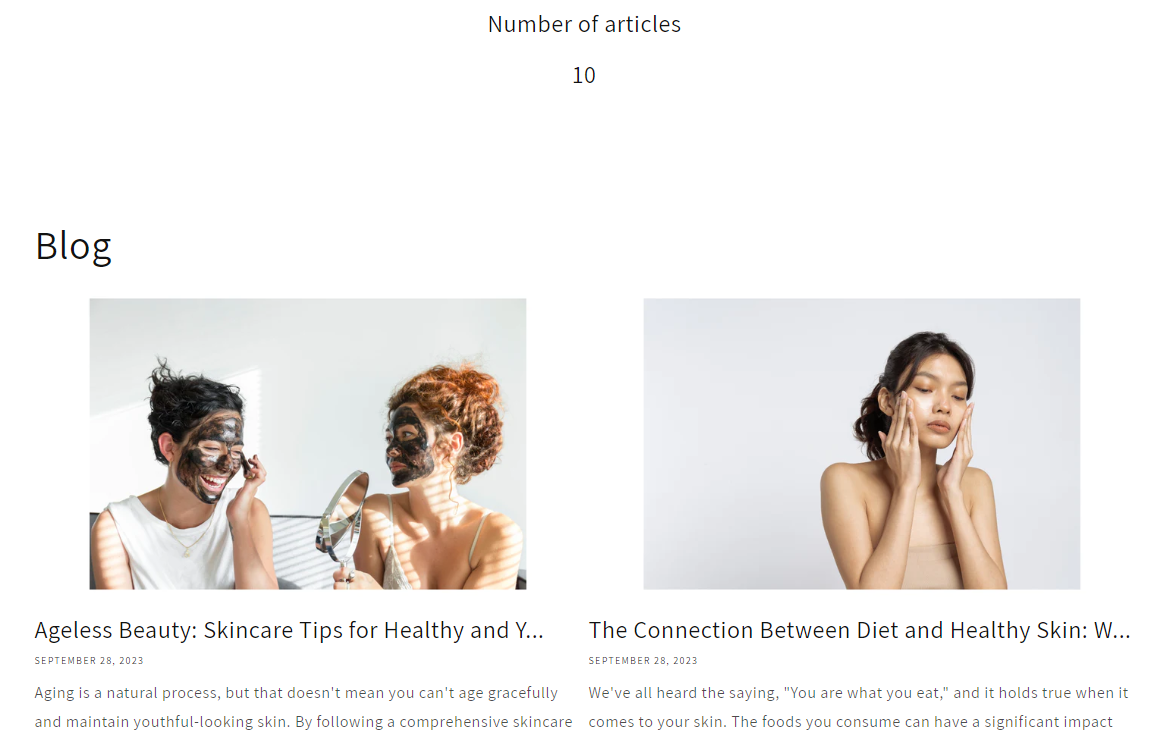
Task: Click the excerpt starting 'We've all heard the saying'
Action: pyautogui.click(x=858, y=707)
